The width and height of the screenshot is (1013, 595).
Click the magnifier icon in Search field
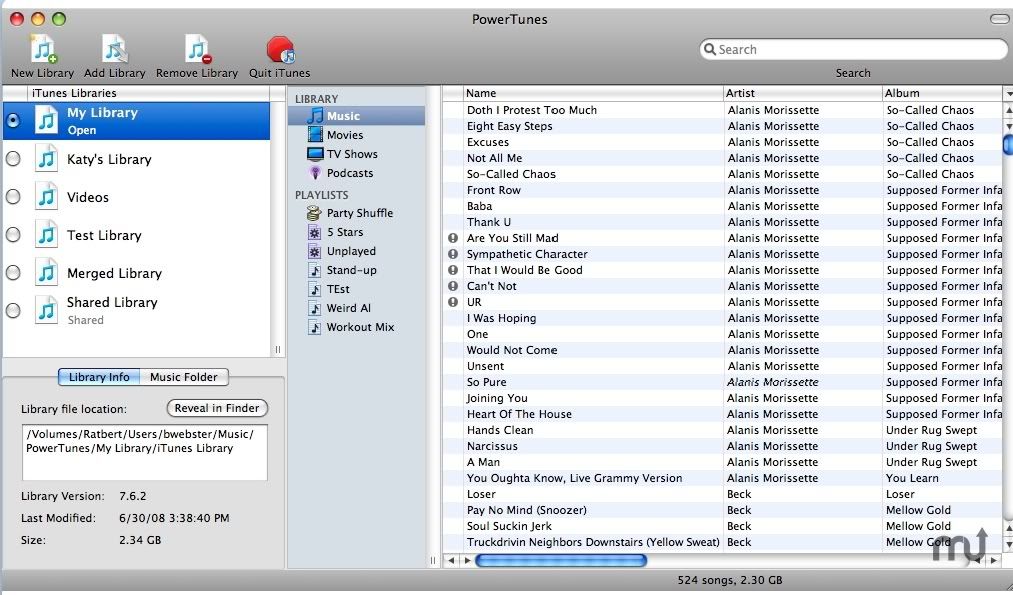click(709, 49)
